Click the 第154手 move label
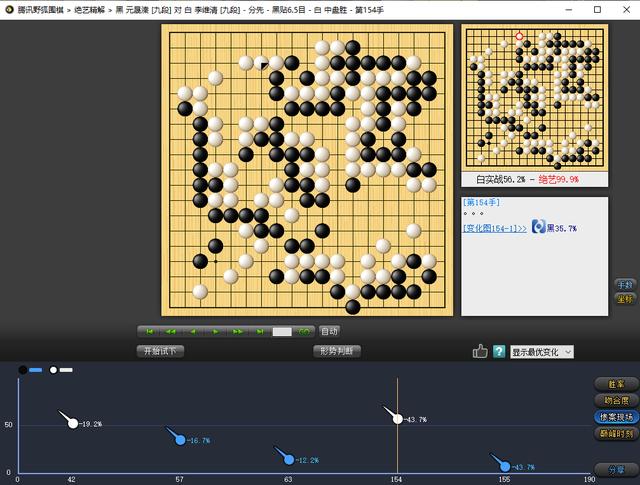 (481, 202)
